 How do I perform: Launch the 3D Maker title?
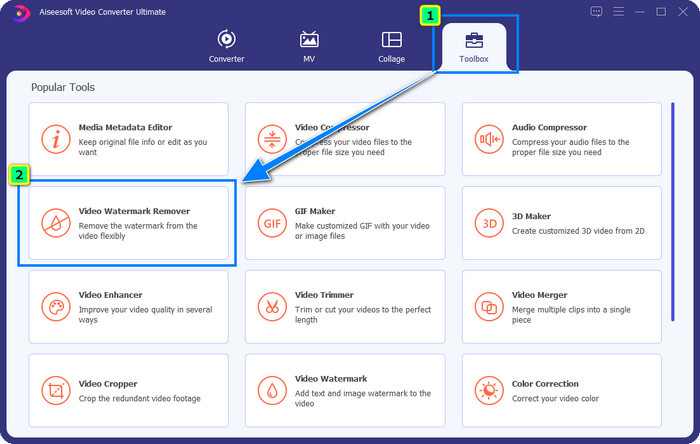click(x=531, y=216)
